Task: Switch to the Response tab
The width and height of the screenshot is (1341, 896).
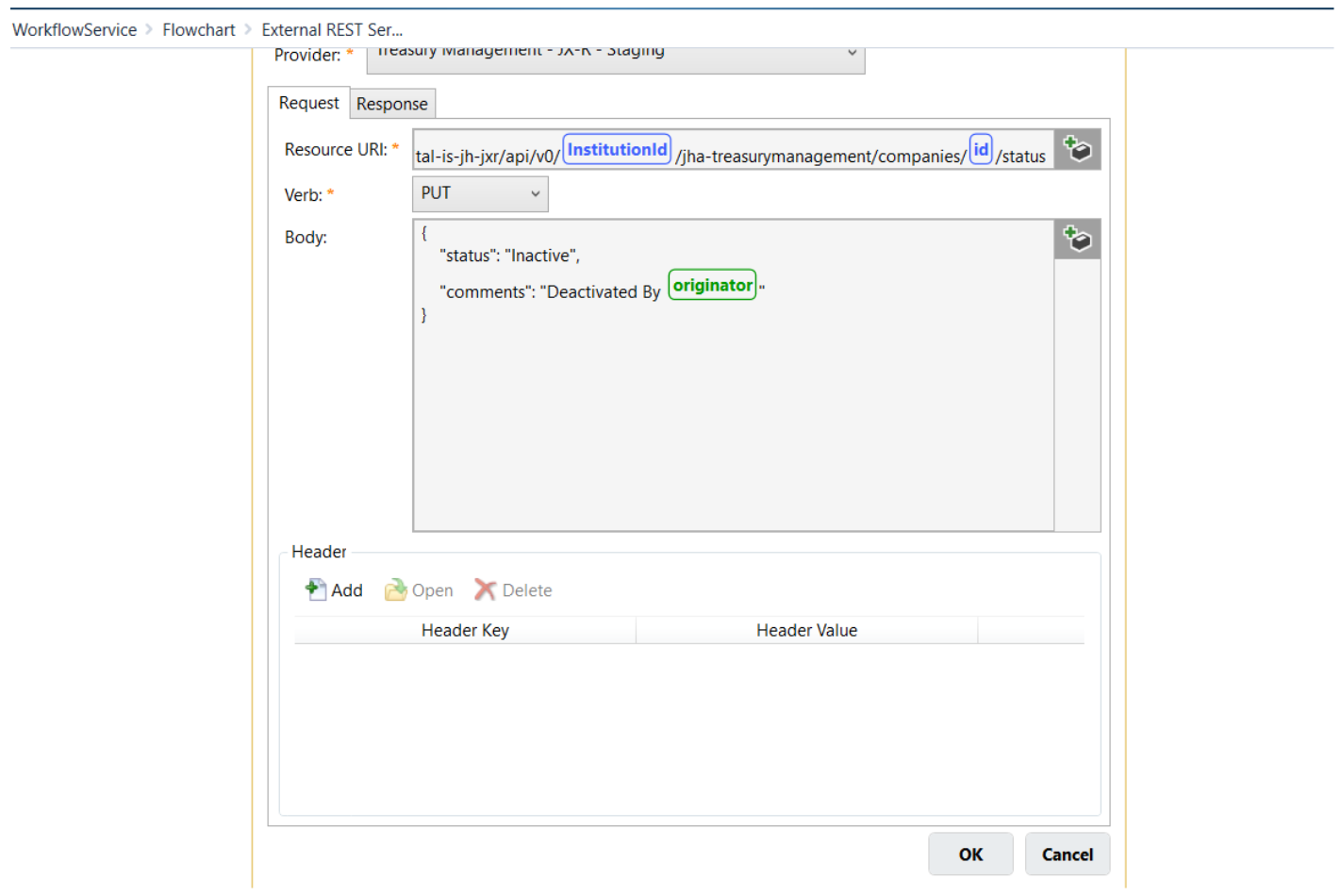Action: coord(391,104)
